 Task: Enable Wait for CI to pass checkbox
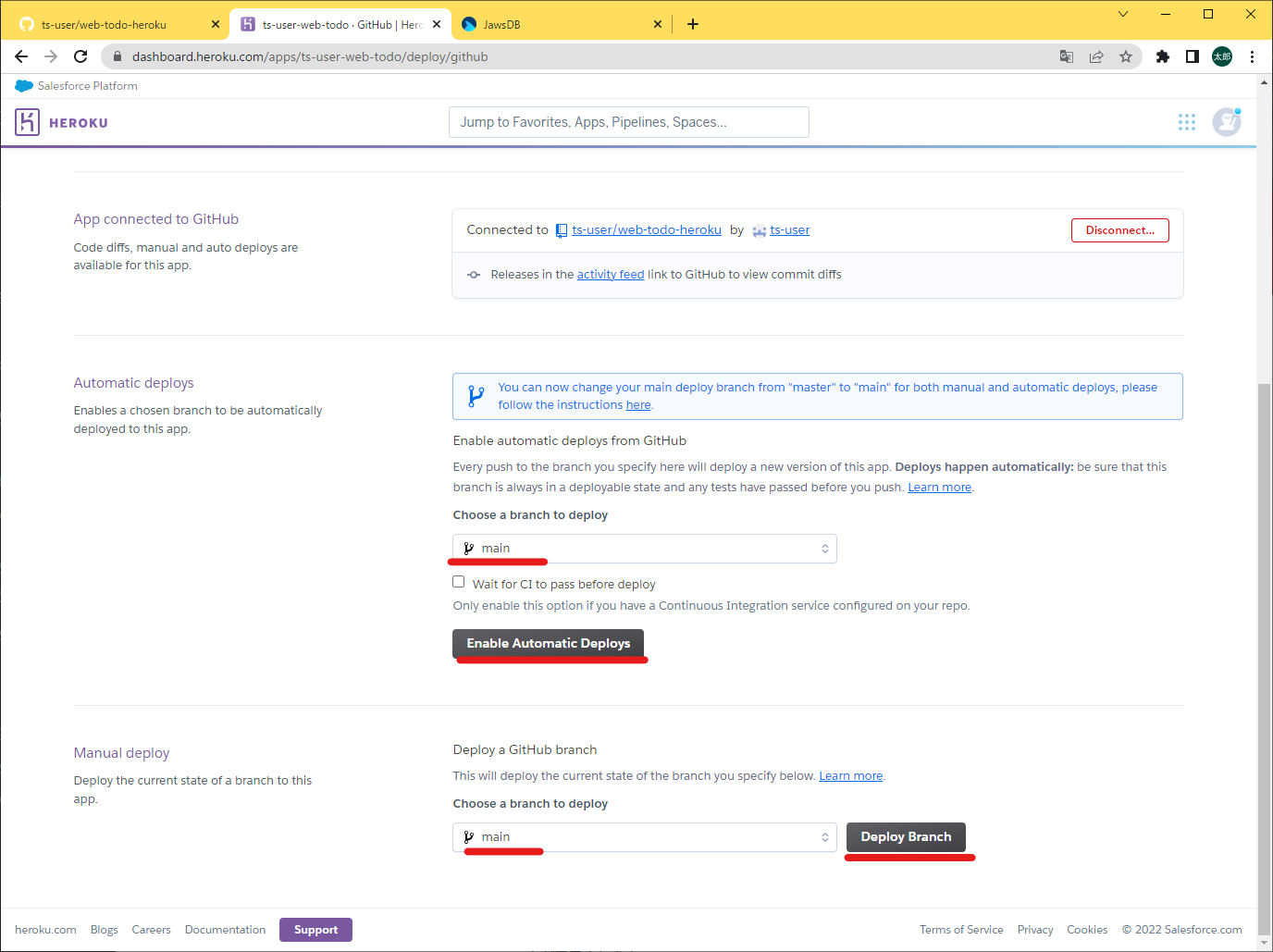459,582
